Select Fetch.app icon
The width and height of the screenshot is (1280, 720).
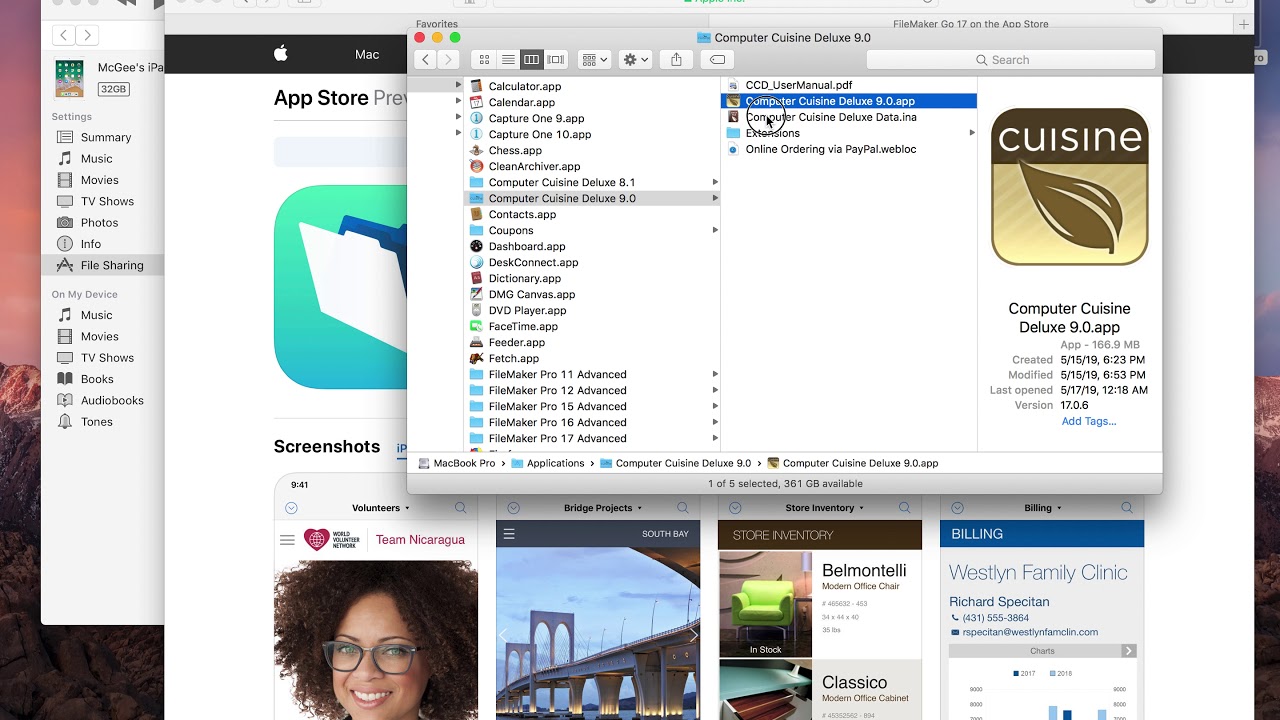click(x=477, y=358)
